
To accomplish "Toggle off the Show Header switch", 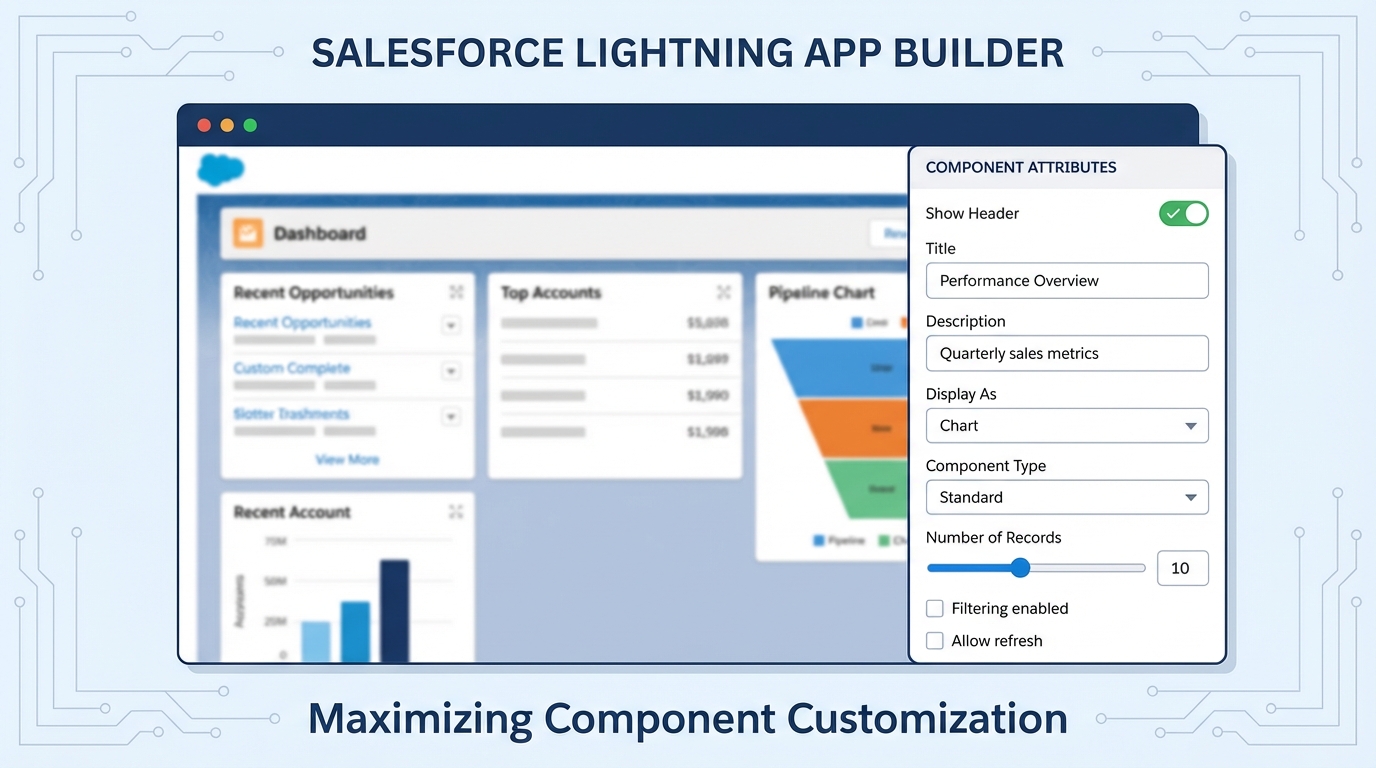I will (x=1183, y=213).
